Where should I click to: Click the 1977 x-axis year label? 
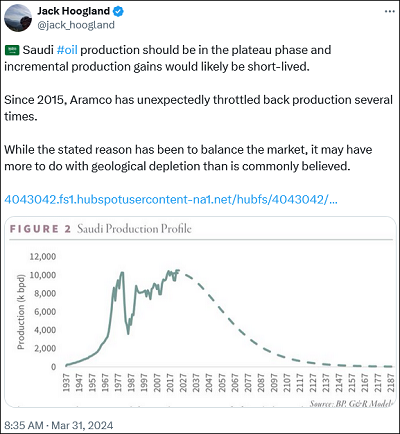(x=118, y=383)
